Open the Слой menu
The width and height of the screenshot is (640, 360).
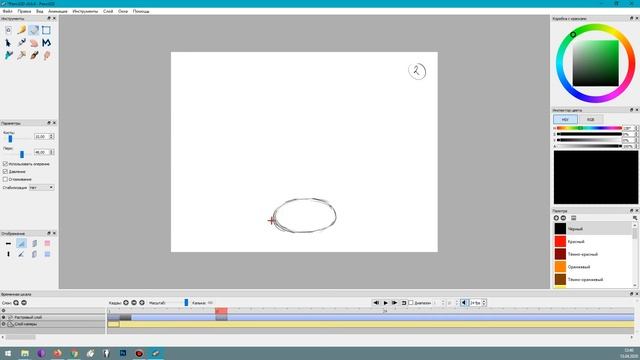coord(108,11)
